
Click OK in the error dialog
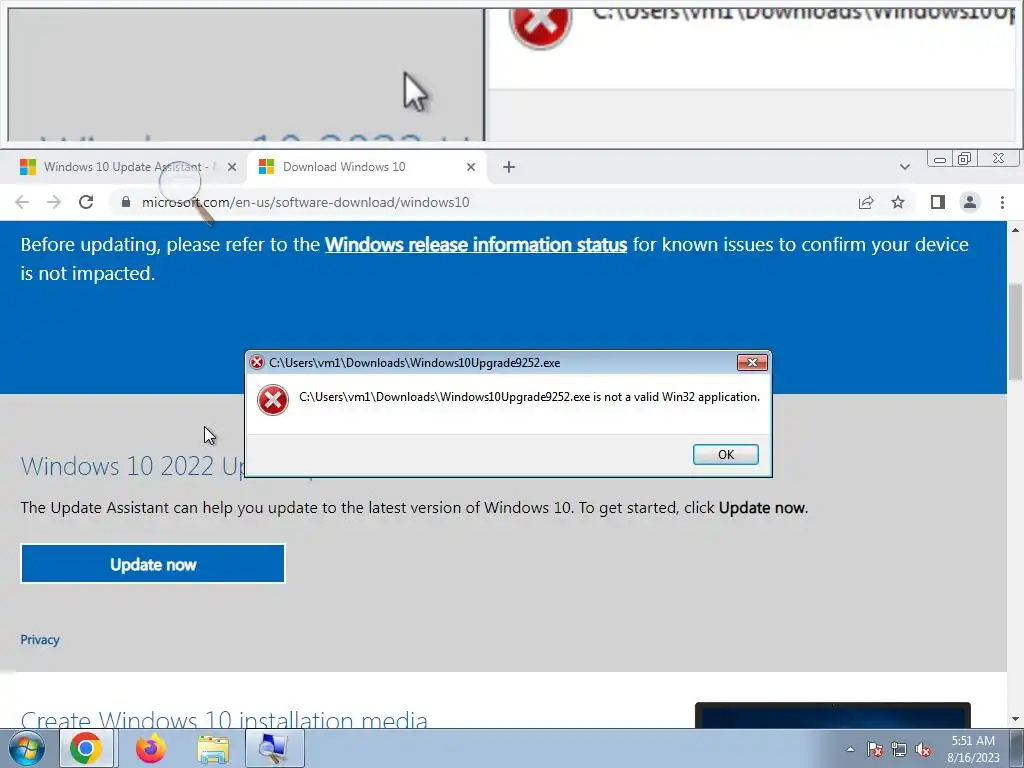click(726, 455)
